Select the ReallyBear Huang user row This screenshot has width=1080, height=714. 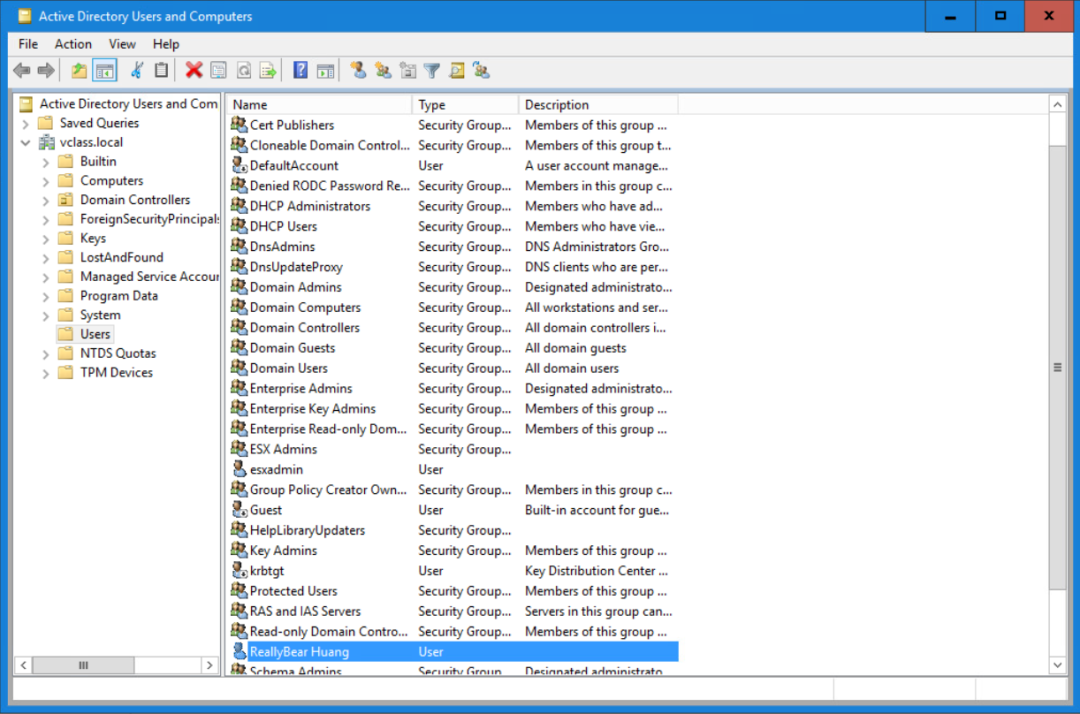point(453,651)
